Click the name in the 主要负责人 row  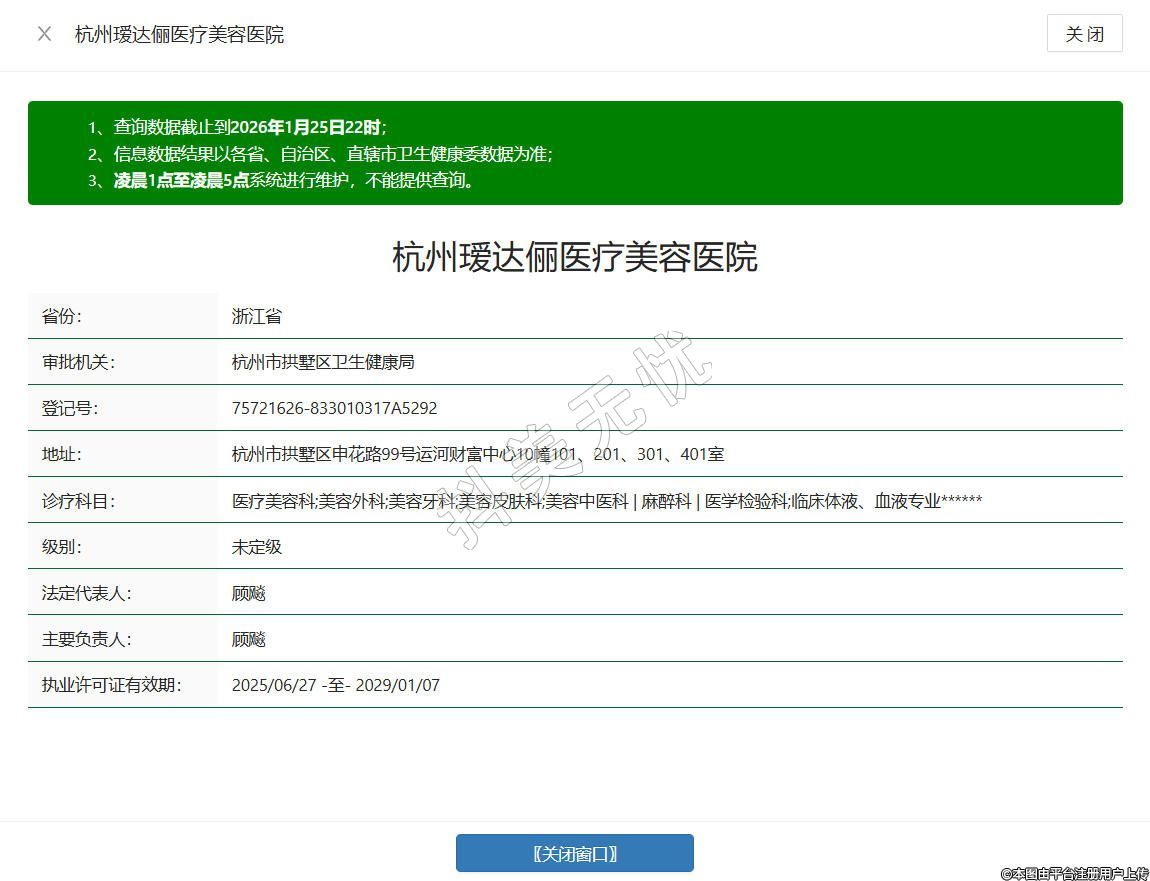click(x=249, y=639)
